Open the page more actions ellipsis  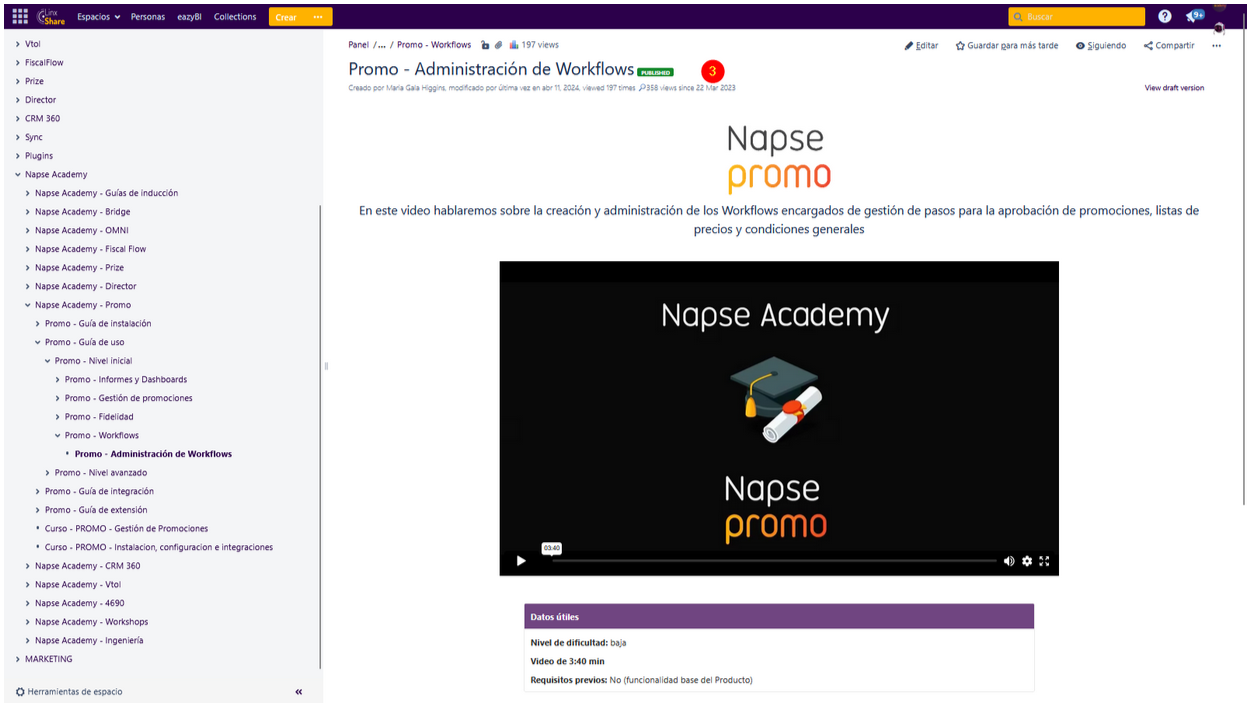tap(1216, 45)
